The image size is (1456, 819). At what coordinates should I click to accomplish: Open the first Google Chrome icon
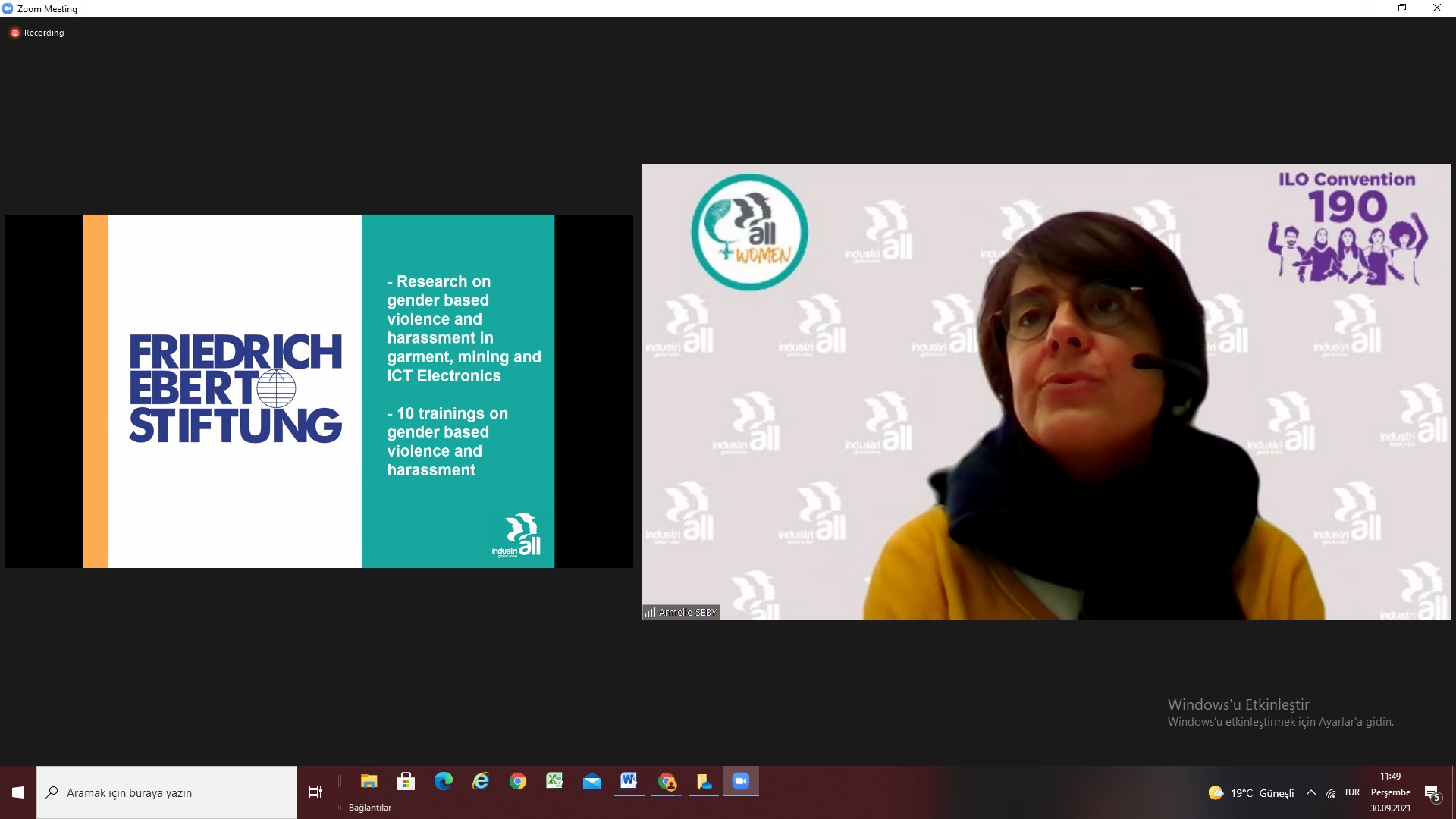(518, 782)
